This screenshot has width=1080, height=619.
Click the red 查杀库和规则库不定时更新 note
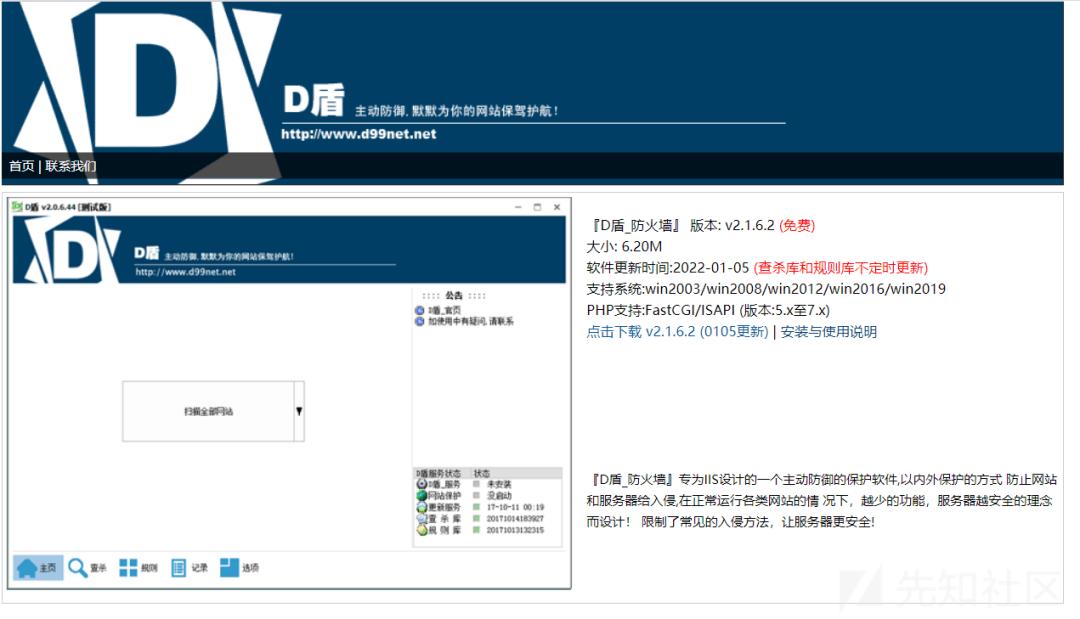pos(840,268)
